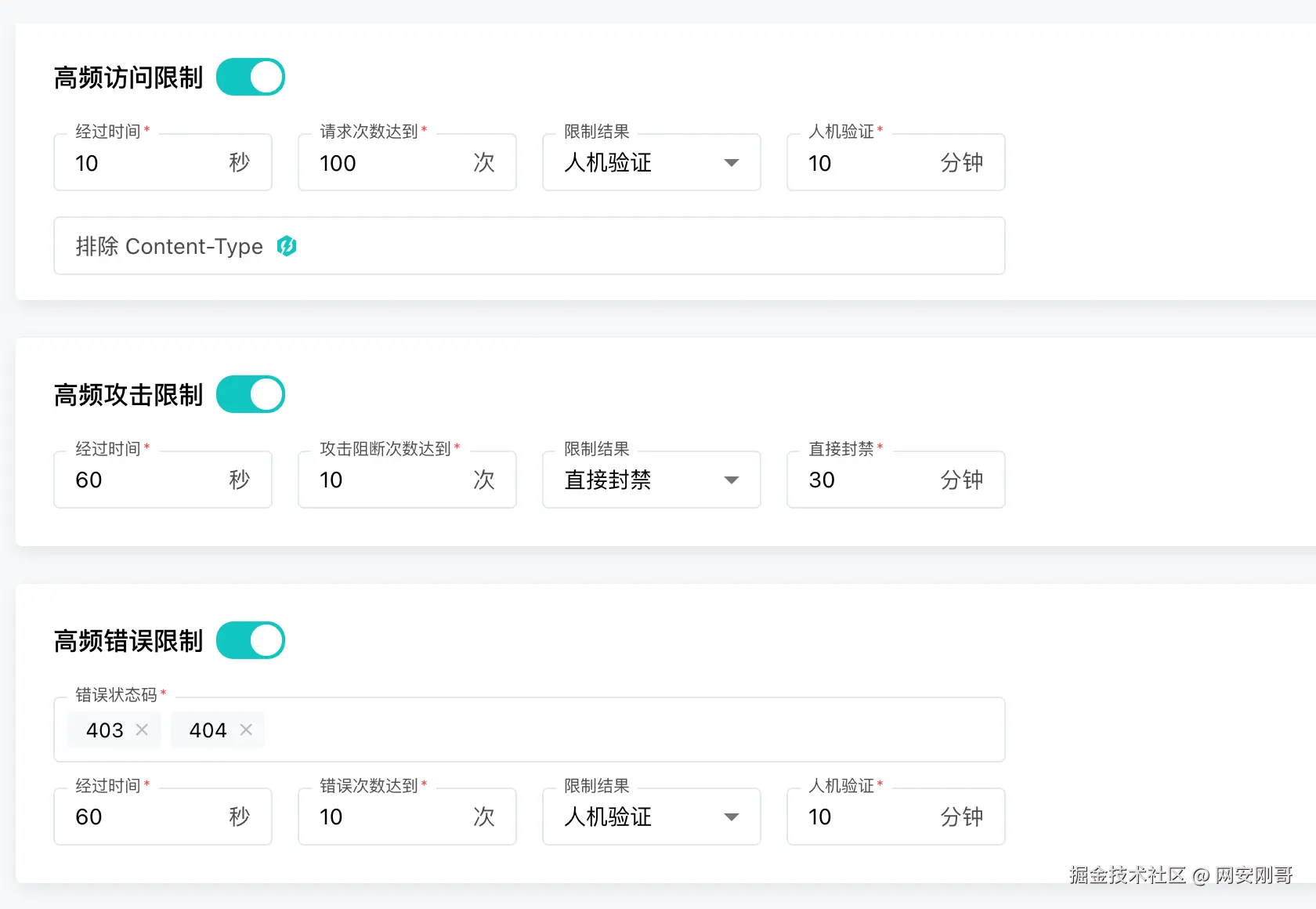The width and height of the screenshot is (1316, 909).
Task: Open 限制结果 dropdown under 高频错误限制
Action: [651, 817]
